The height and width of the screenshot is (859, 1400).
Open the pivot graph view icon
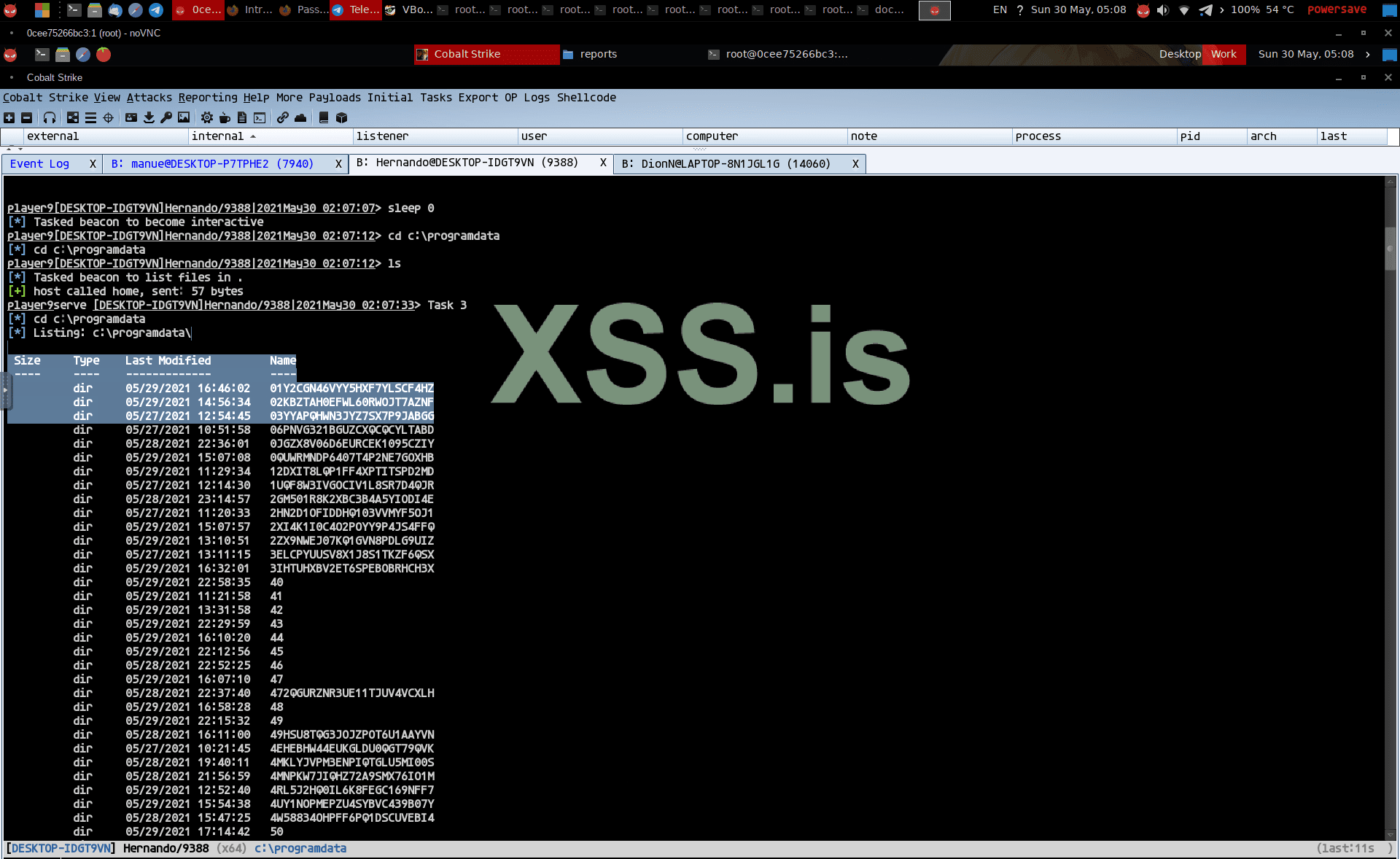coord(73,117)
